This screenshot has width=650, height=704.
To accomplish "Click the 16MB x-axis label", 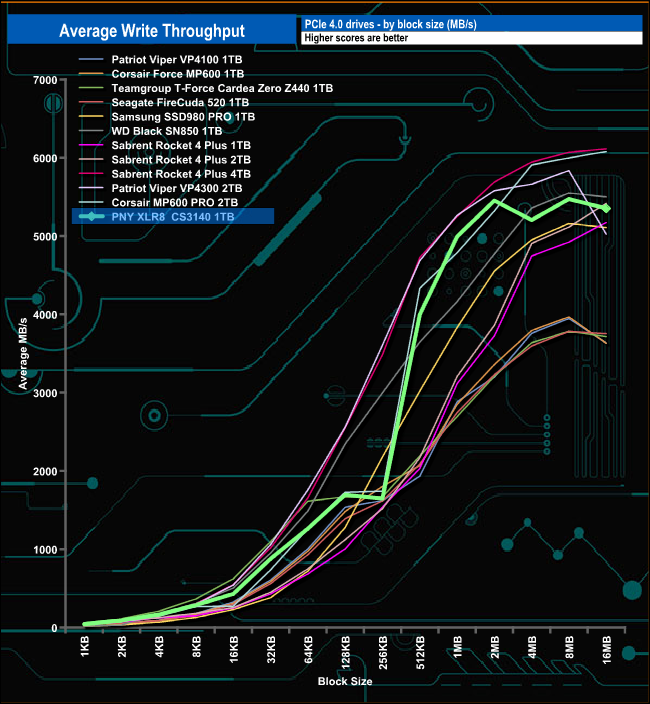I will pos(606,650).
